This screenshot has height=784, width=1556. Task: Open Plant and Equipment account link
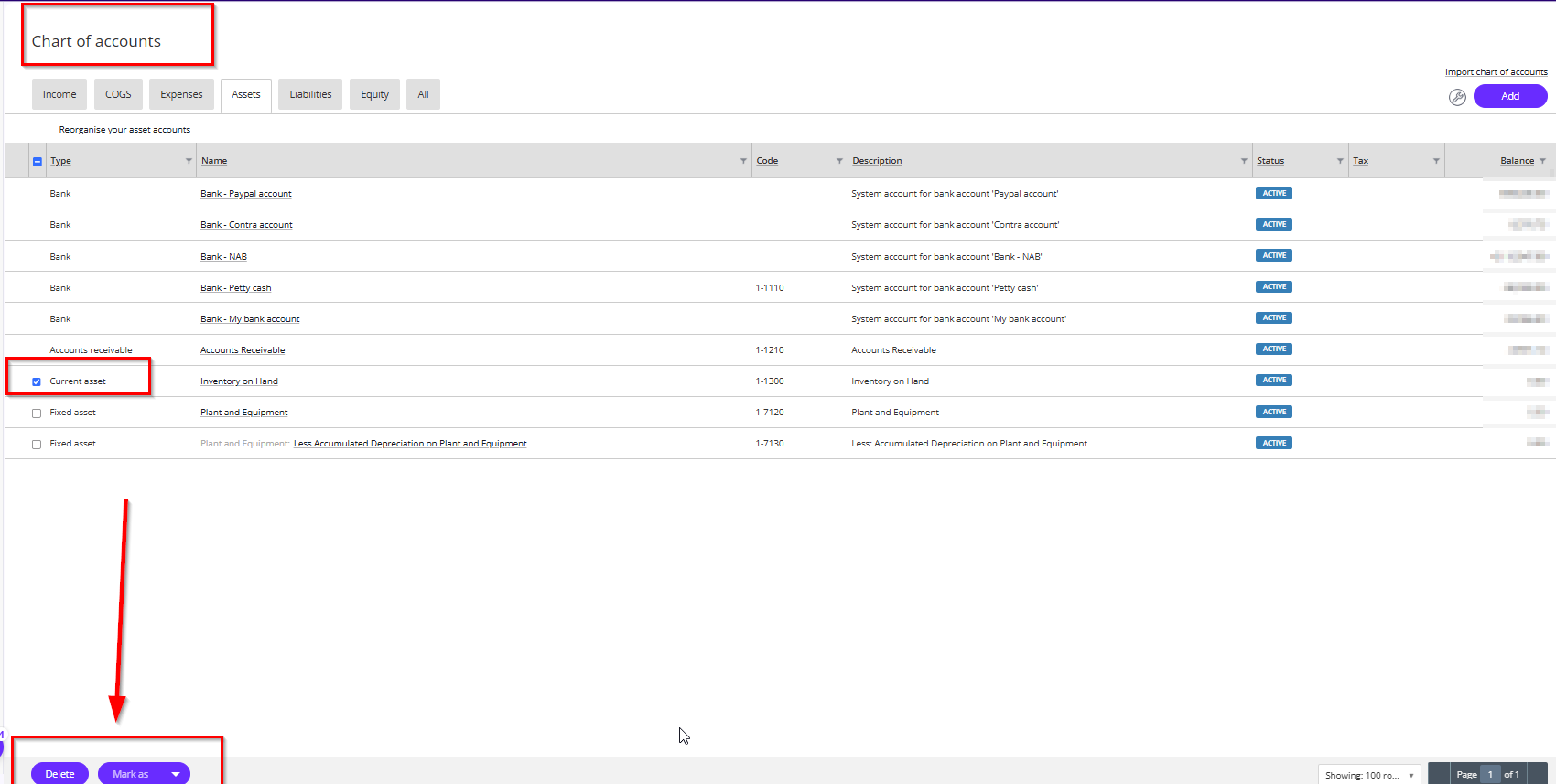[244, 413]
